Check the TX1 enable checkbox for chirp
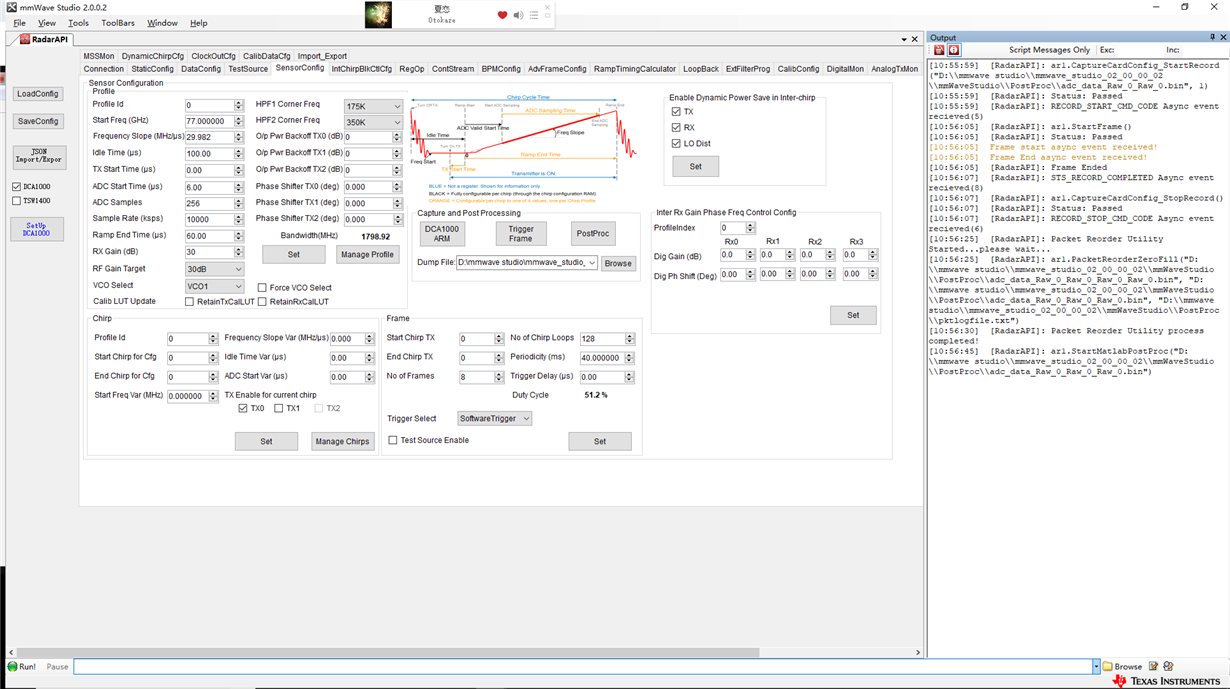The height and width of the screenshot is (689, 1230). tap(279, 409)
